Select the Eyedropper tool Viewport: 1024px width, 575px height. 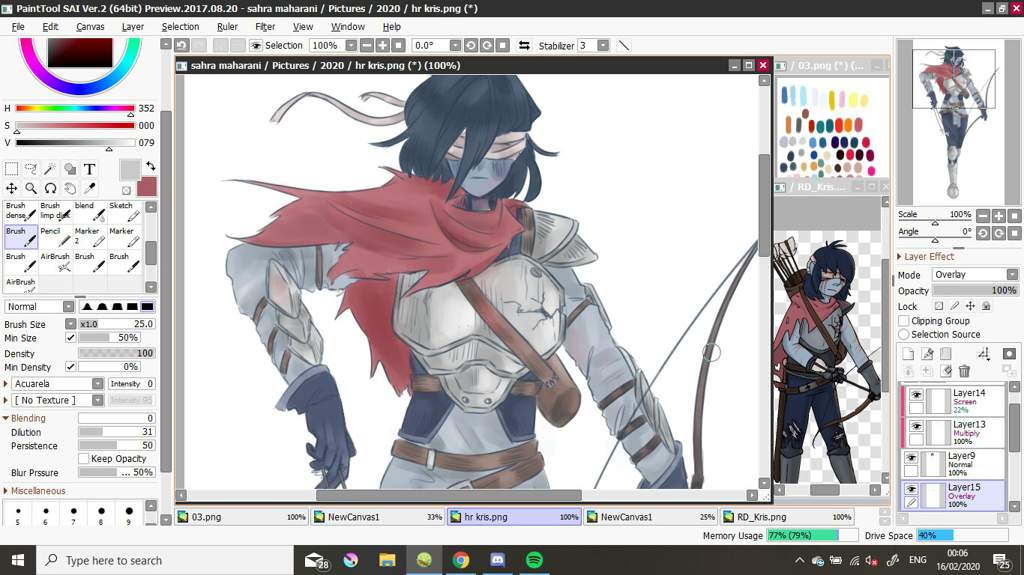(89, 188)
